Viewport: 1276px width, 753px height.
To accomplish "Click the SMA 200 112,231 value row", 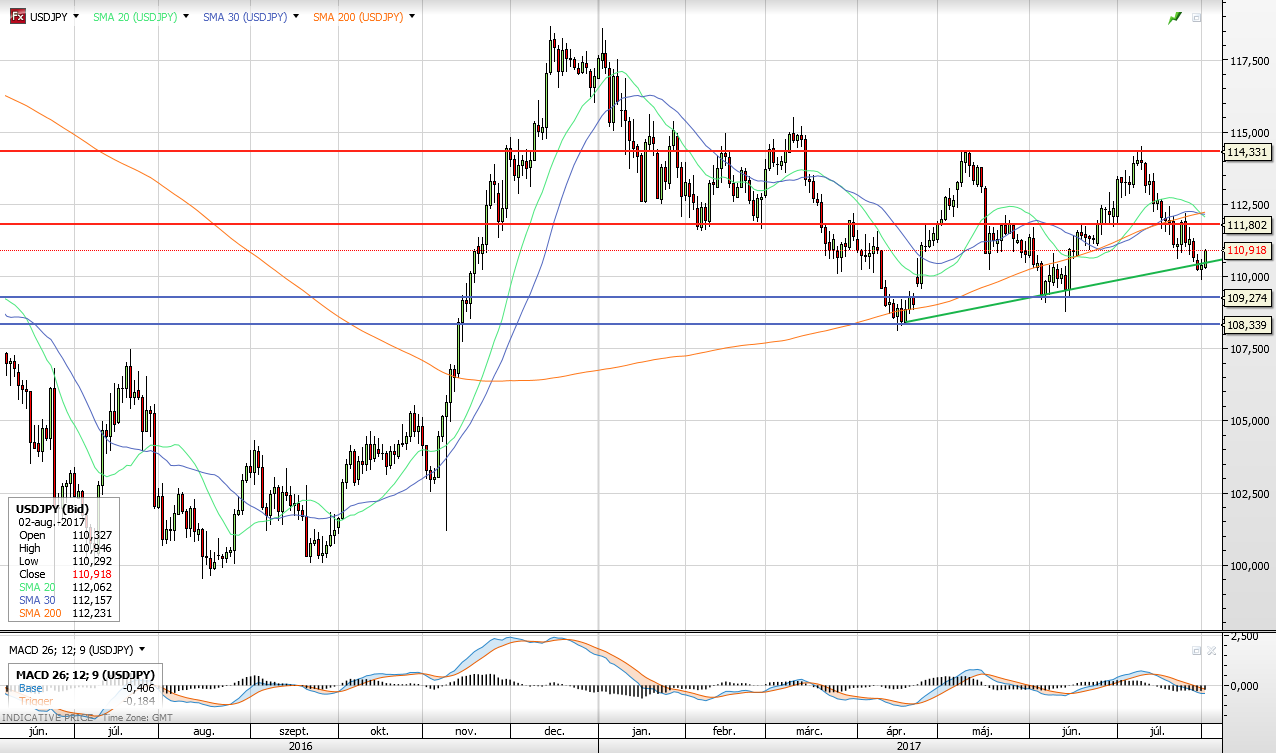I will 66,613.
